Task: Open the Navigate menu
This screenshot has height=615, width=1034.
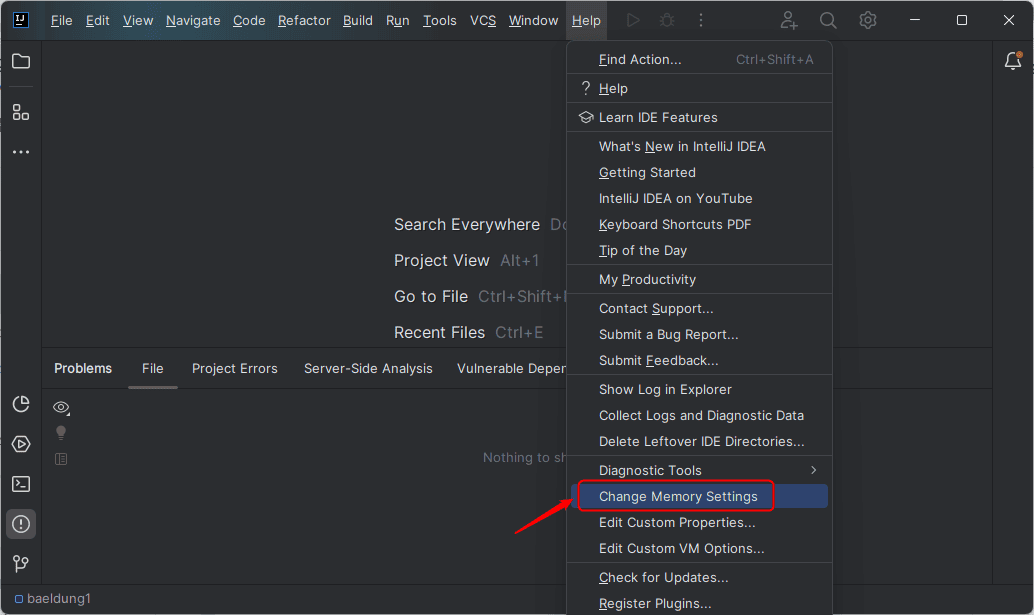Action: pos(193,20)
